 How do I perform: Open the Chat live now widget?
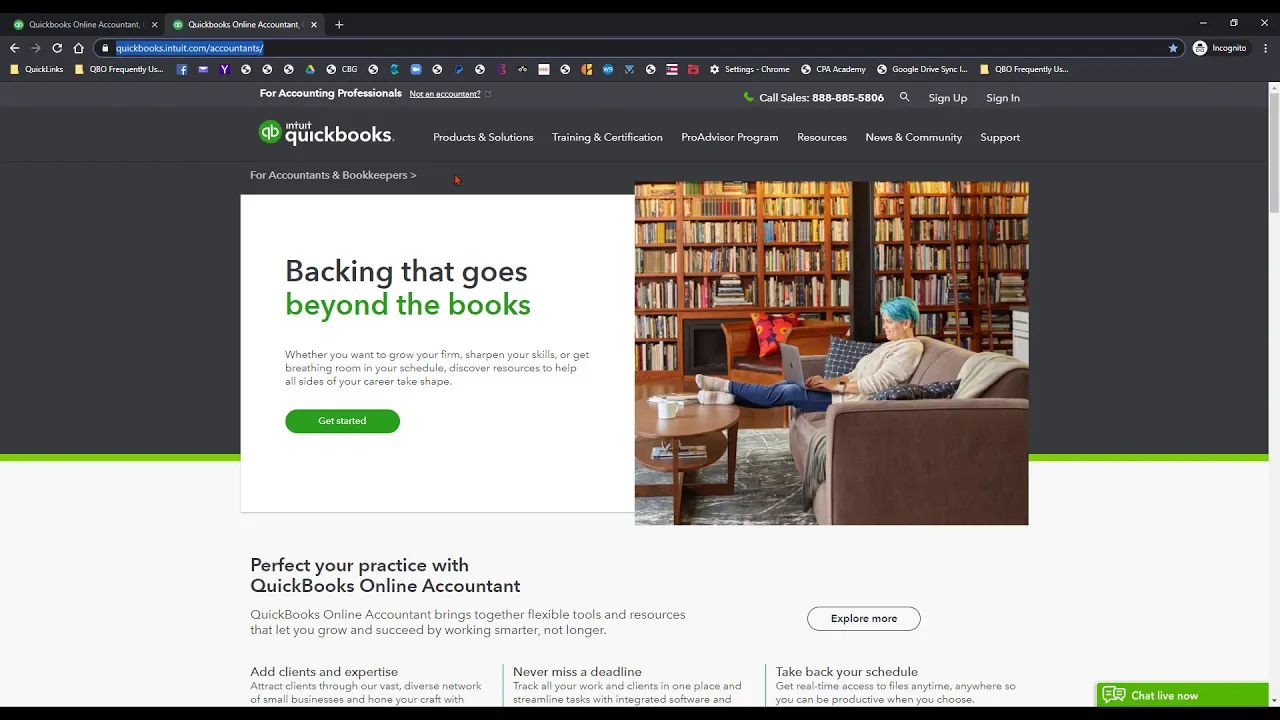pos(1183,695)
